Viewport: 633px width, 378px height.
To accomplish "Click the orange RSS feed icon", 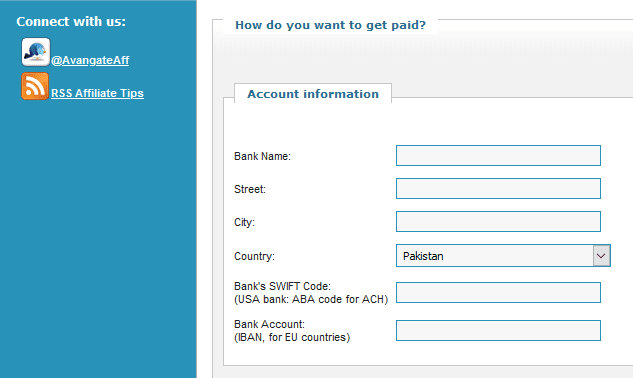I will 35,86.
